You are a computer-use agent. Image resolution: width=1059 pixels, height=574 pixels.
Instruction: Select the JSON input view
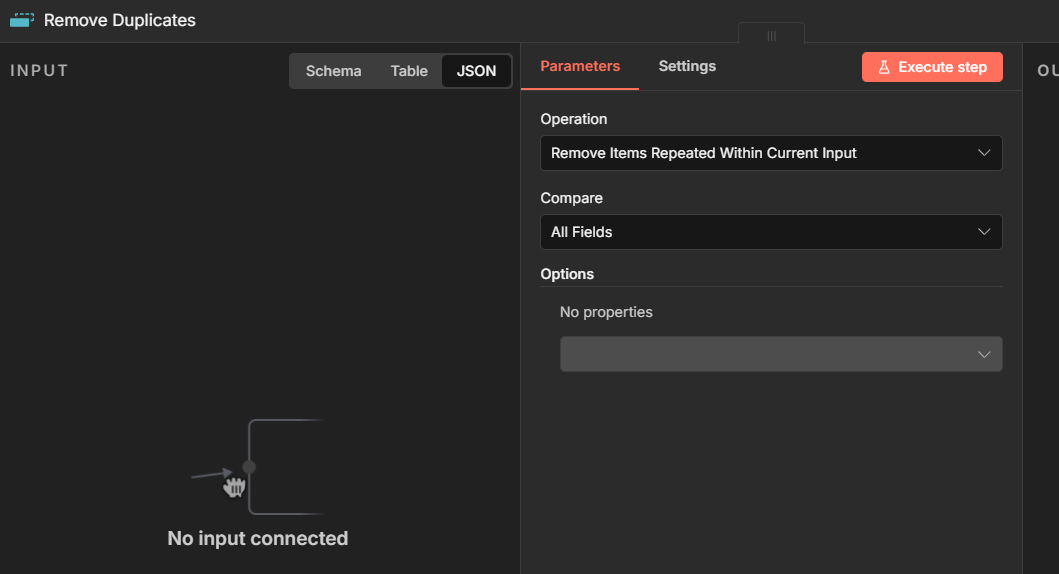(476, 71)
